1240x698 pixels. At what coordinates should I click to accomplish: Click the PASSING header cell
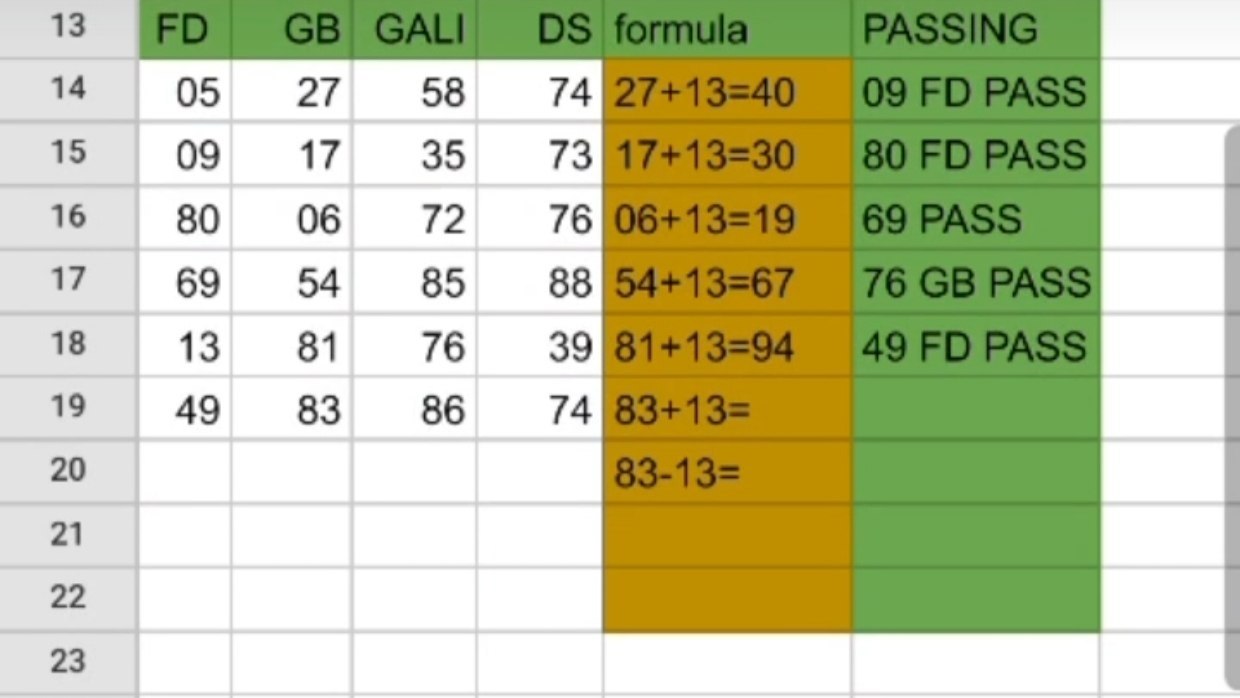[976, 28]
